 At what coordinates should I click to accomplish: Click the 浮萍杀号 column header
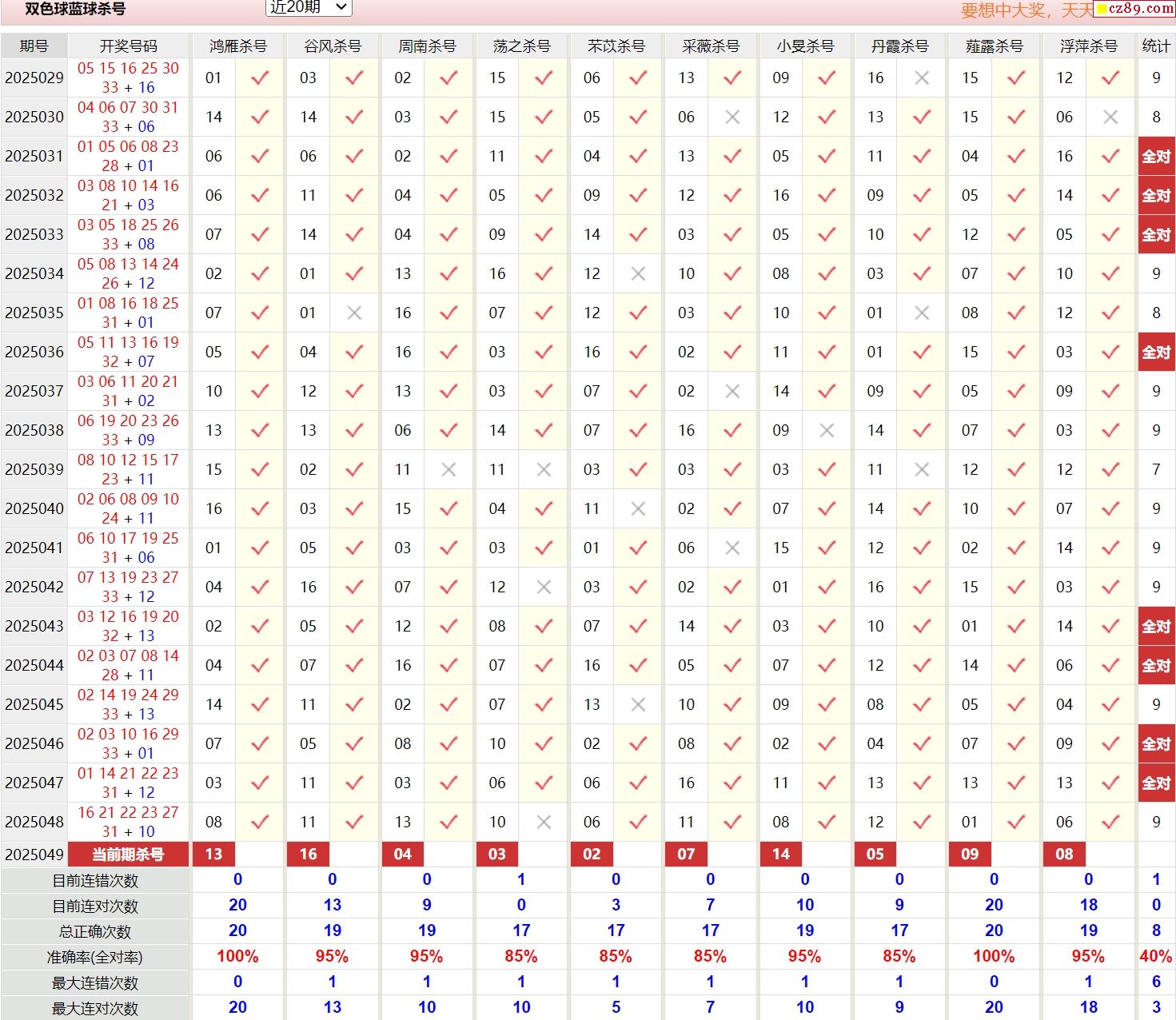(x=1089, y=46)
